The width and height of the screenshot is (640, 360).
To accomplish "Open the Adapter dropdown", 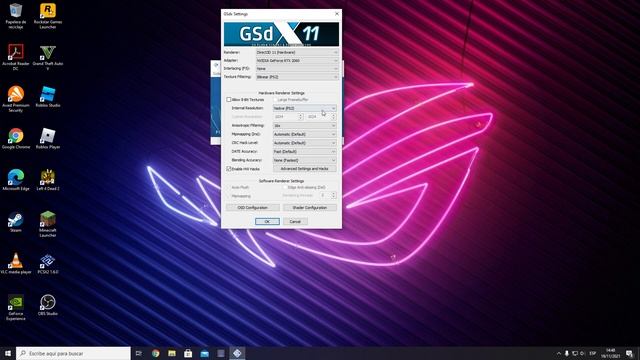I will [297, 60].
